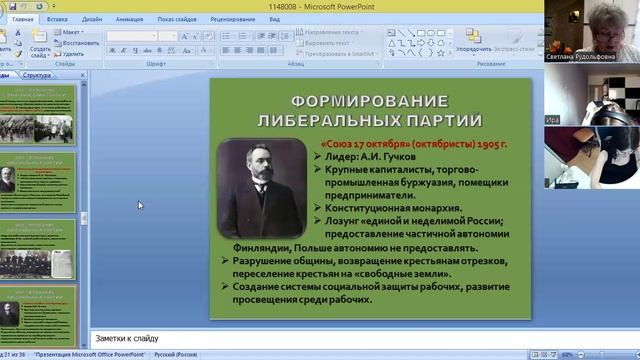Increase font size with the grow-font icon
Viewport: 640px width, 360px height.
tap(184, 36)
